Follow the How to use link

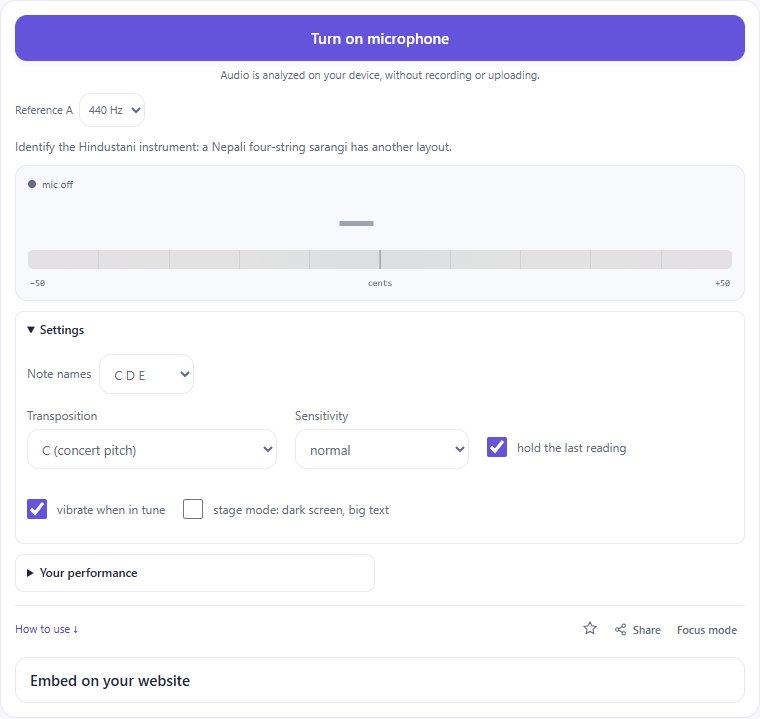point(47,629)
